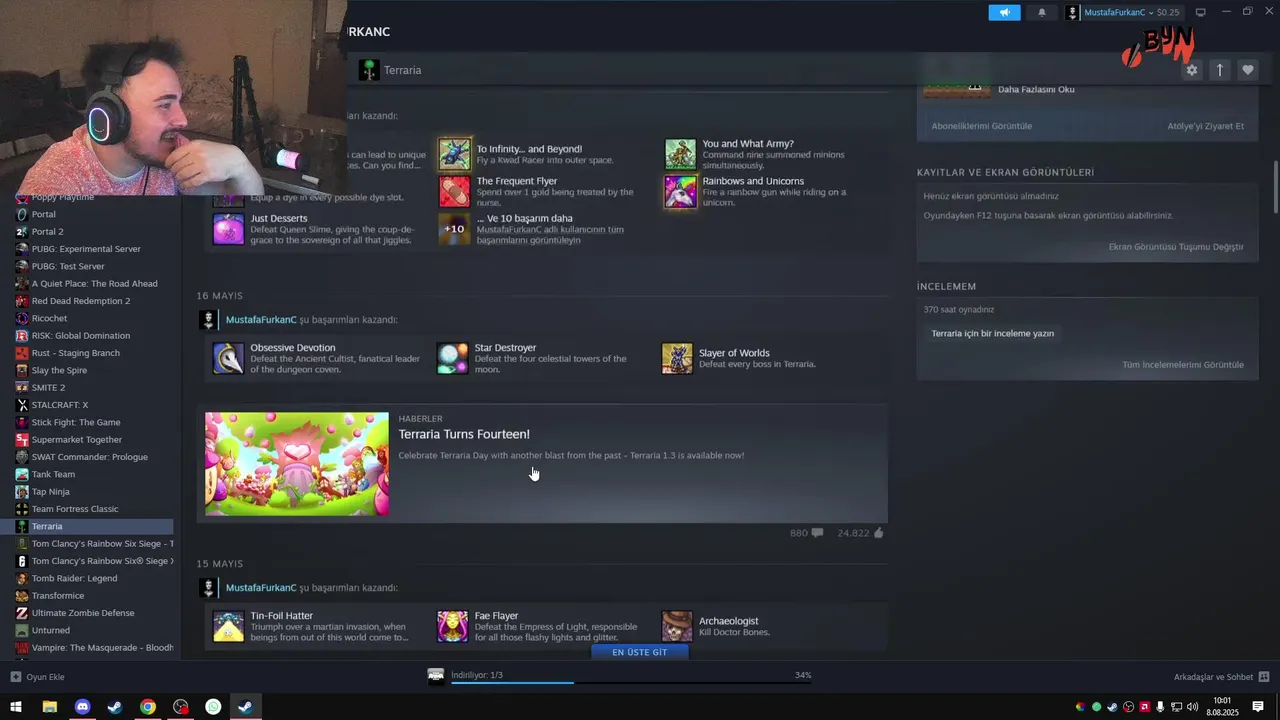Add Terraria to favorites with heart icon
The width and height of the screenshot is (1280, 720).
click(x=1247, y=70)
